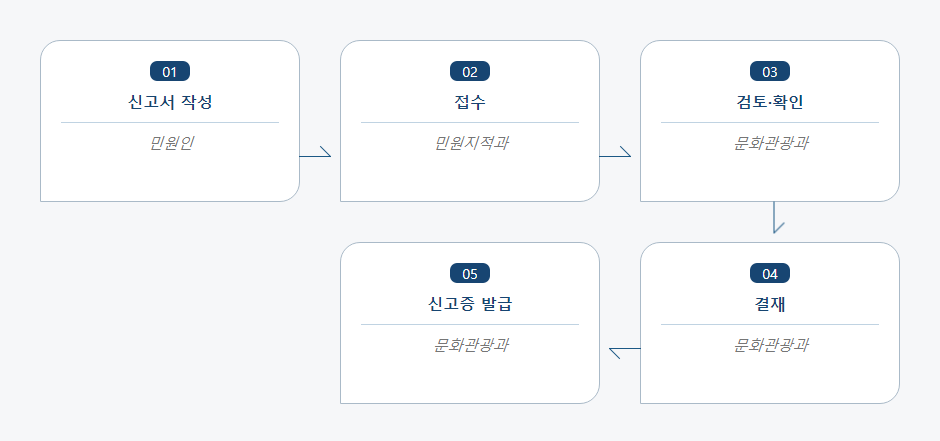Select the 신고서 작성 heading
Viewport: 940px width, 441px height.
(x=170, y=102)
